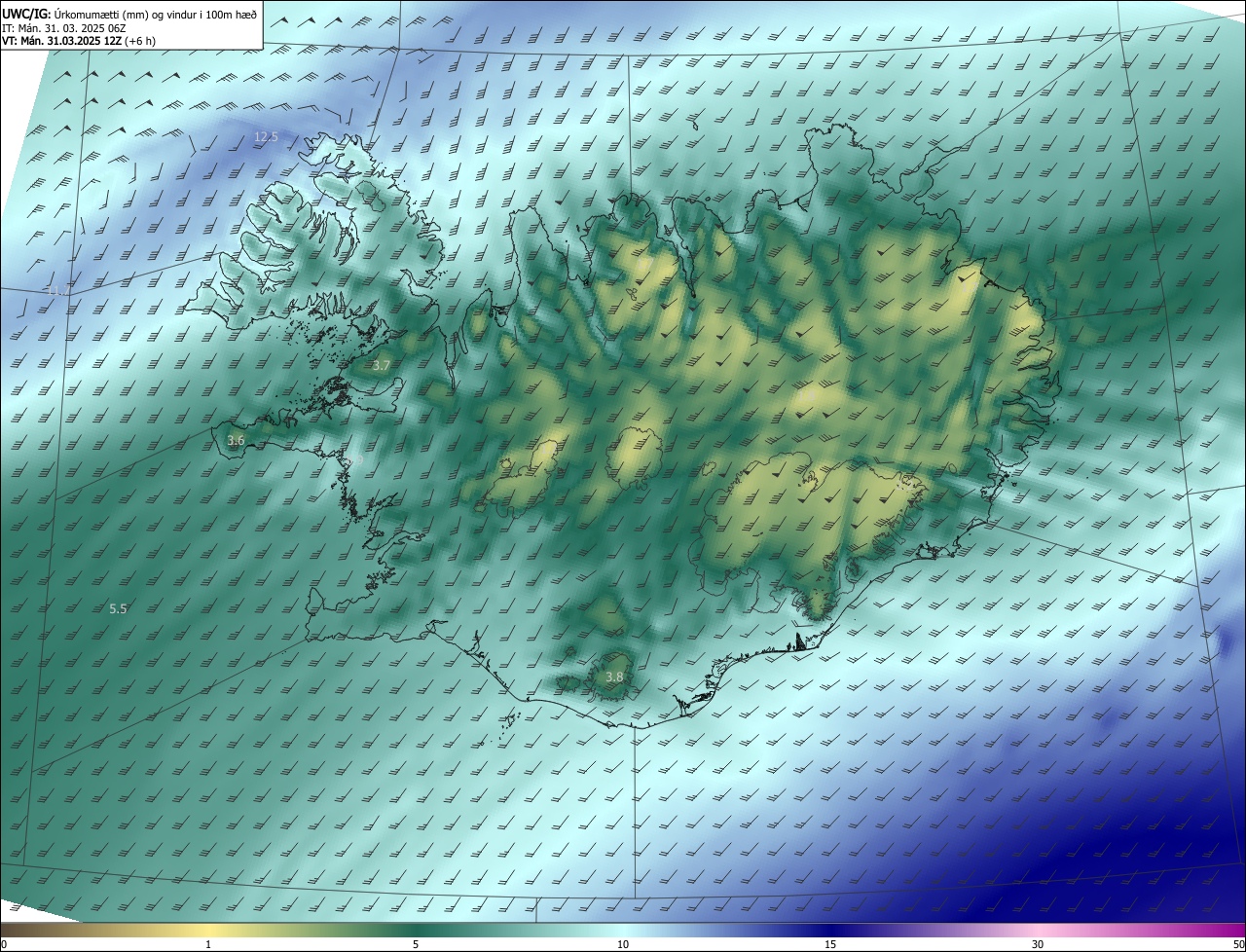This screenshot has width=1246, height=952.
Task: Click the '30' tick label on the color scale
Action: click(x=1038, y=945)
